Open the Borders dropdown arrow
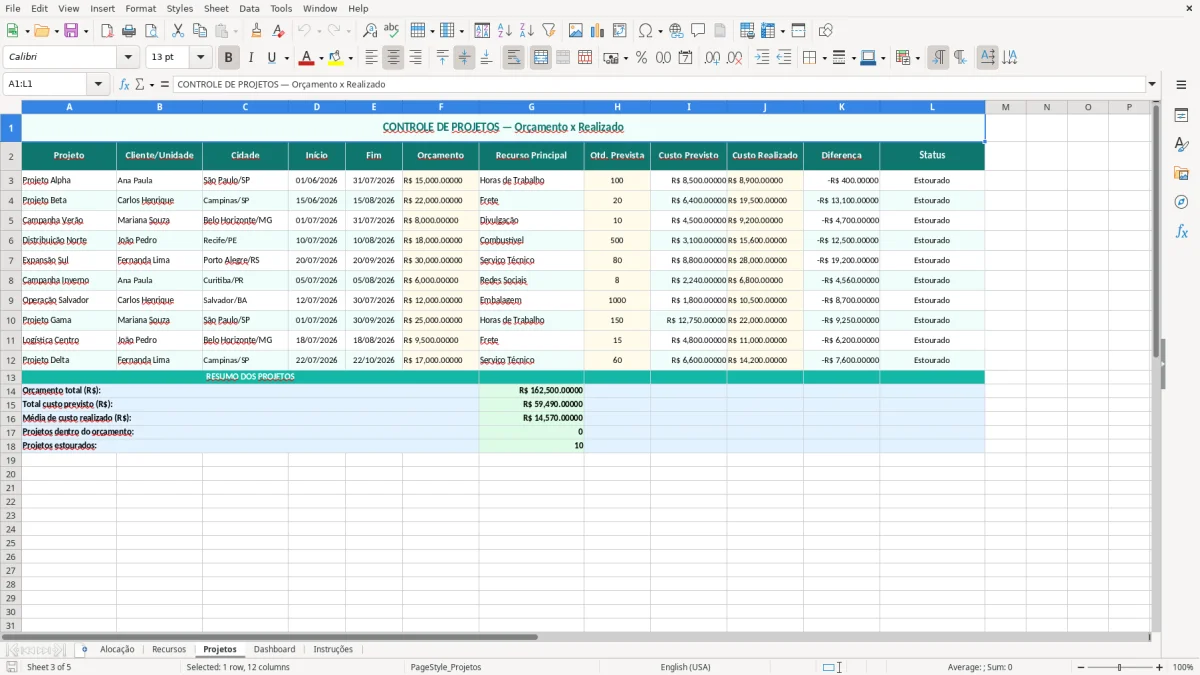Screen dimensions: 1200x675 coord(826,58)
